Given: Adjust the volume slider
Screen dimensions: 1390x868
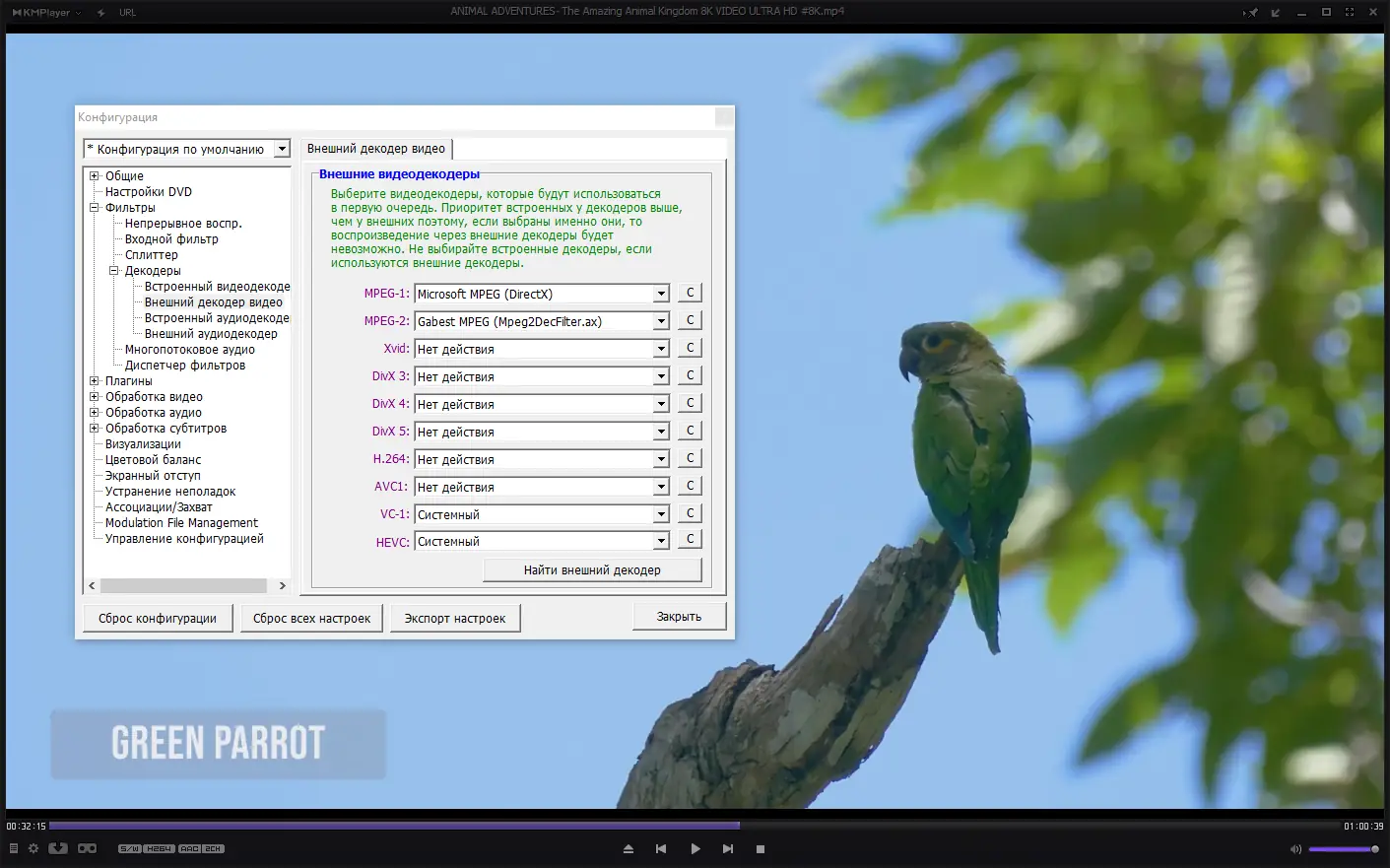Looking at the screenshot, I should click(1344, 849).
